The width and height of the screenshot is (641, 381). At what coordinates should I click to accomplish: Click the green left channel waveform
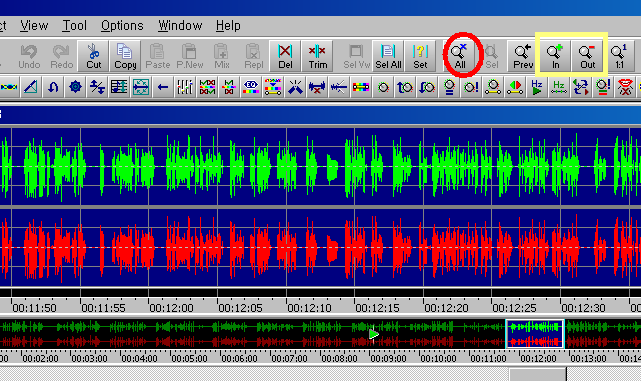tap(320, 166)
